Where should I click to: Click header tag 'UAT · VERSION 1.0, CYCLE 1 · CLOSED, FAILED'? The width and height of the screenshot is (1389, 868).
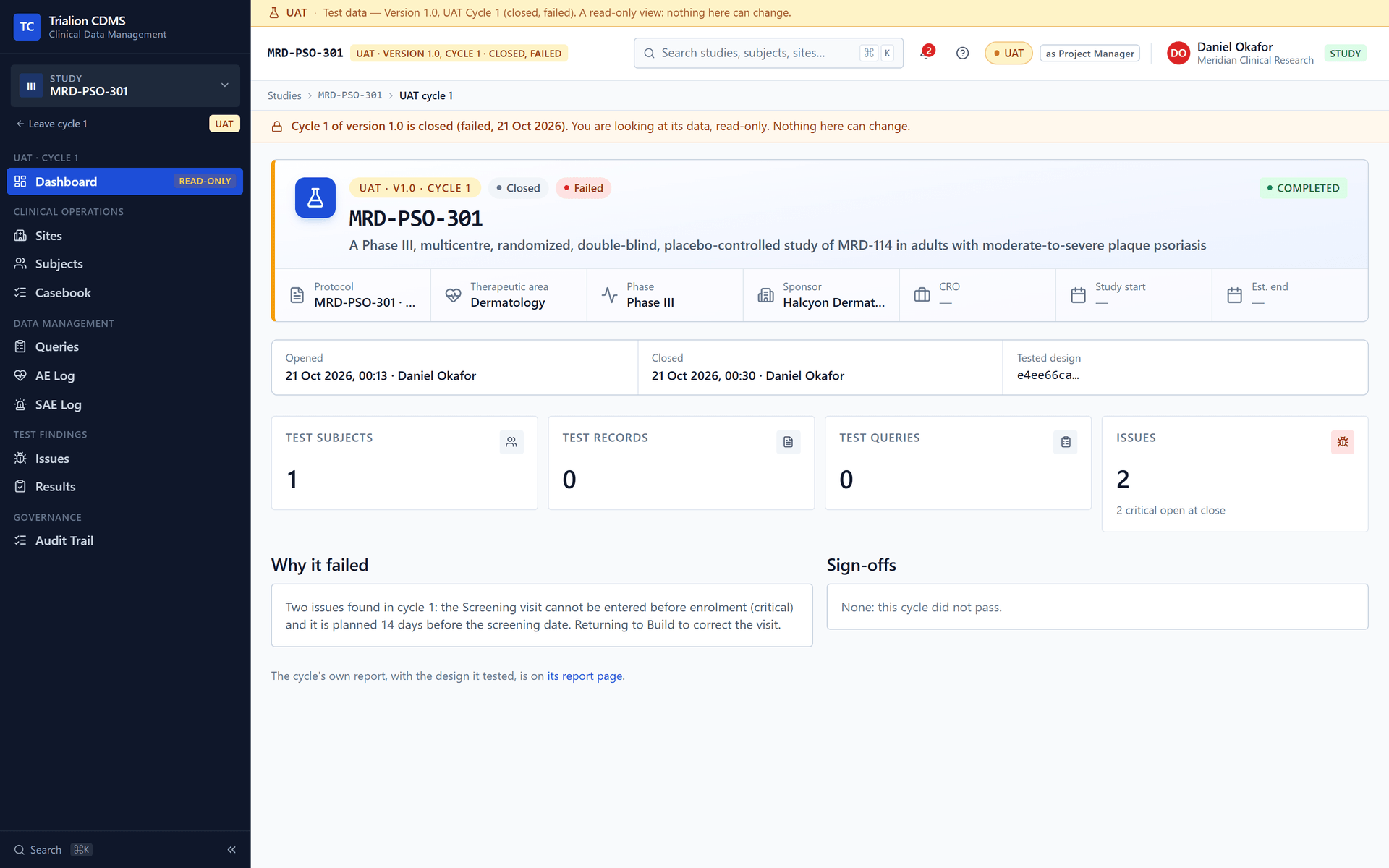point(459,54)
